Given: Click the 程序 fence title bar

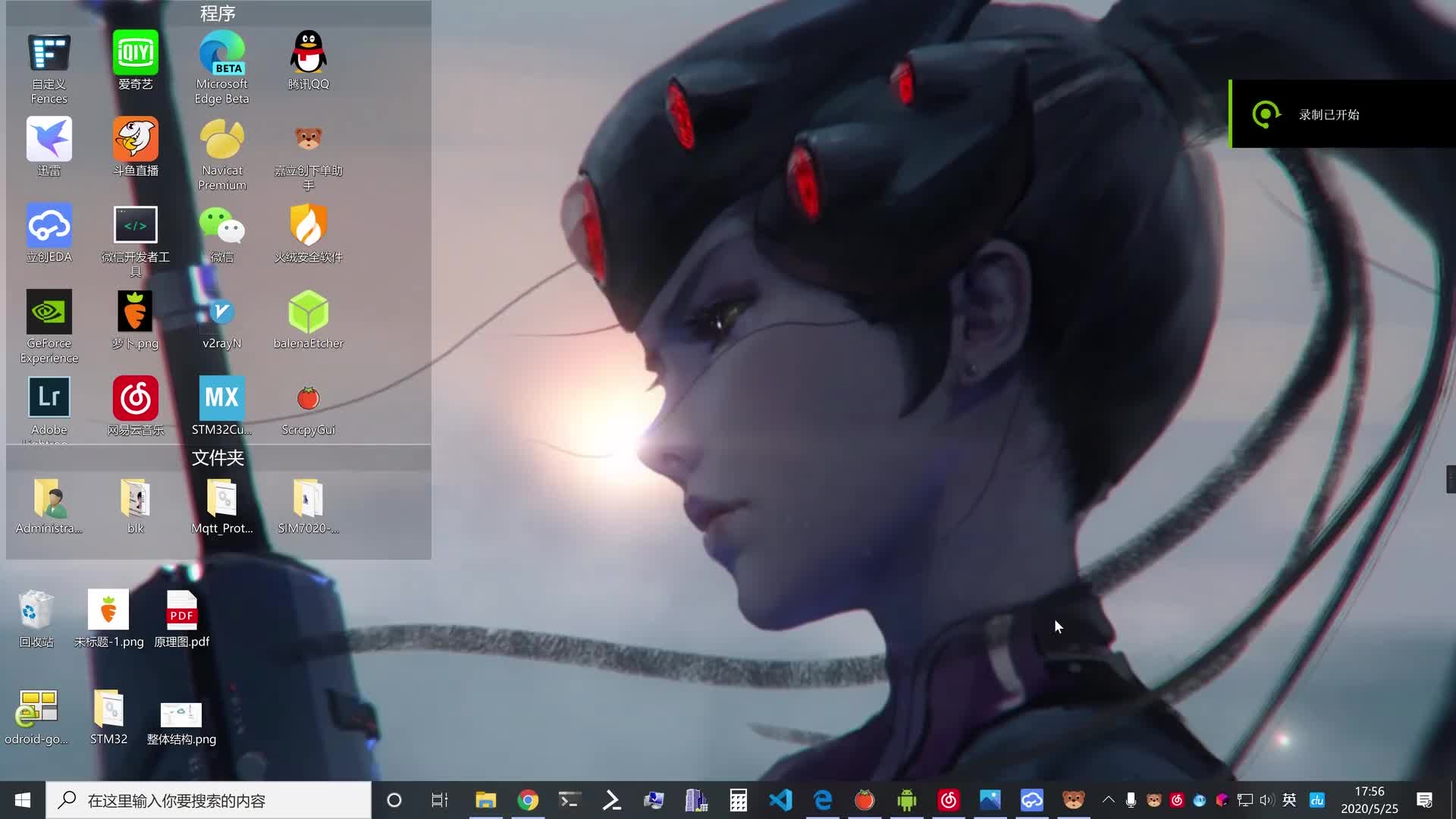Looking at the screenshot, I should coord(218,13).
